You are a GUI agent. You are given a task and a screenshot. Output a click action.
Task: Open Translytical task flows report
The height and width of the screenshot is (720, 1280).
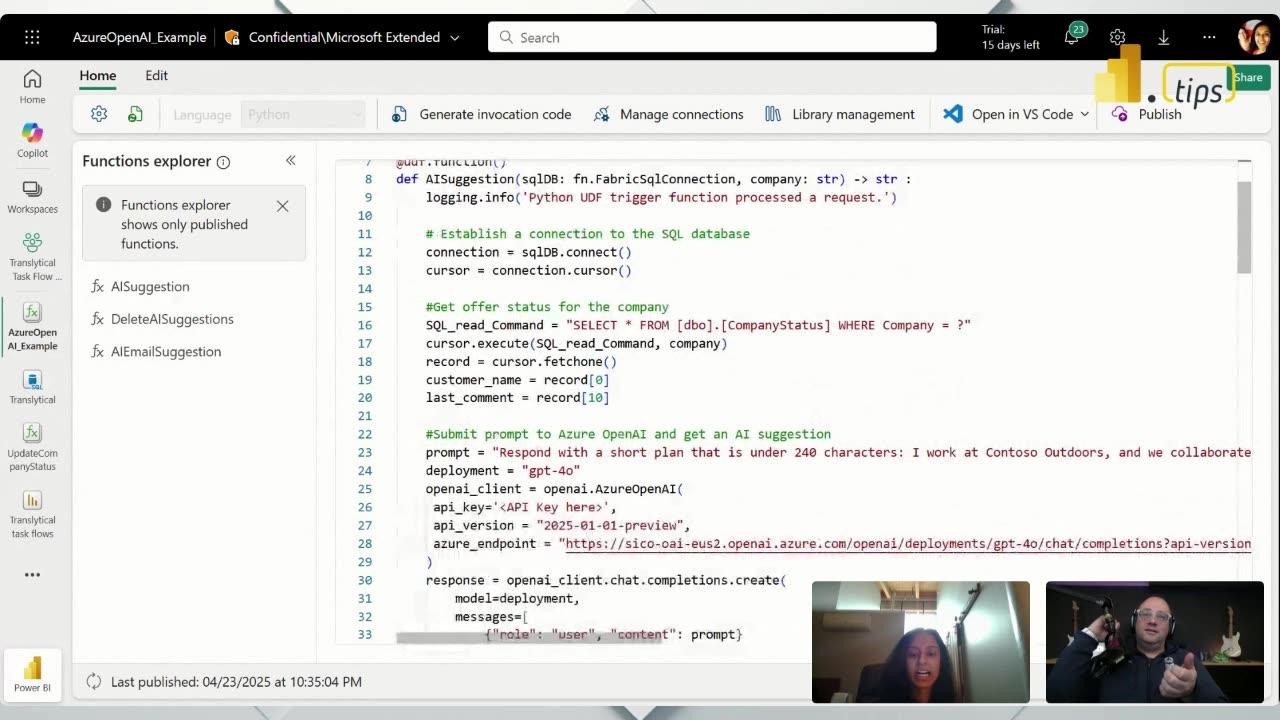pos(32,514)
